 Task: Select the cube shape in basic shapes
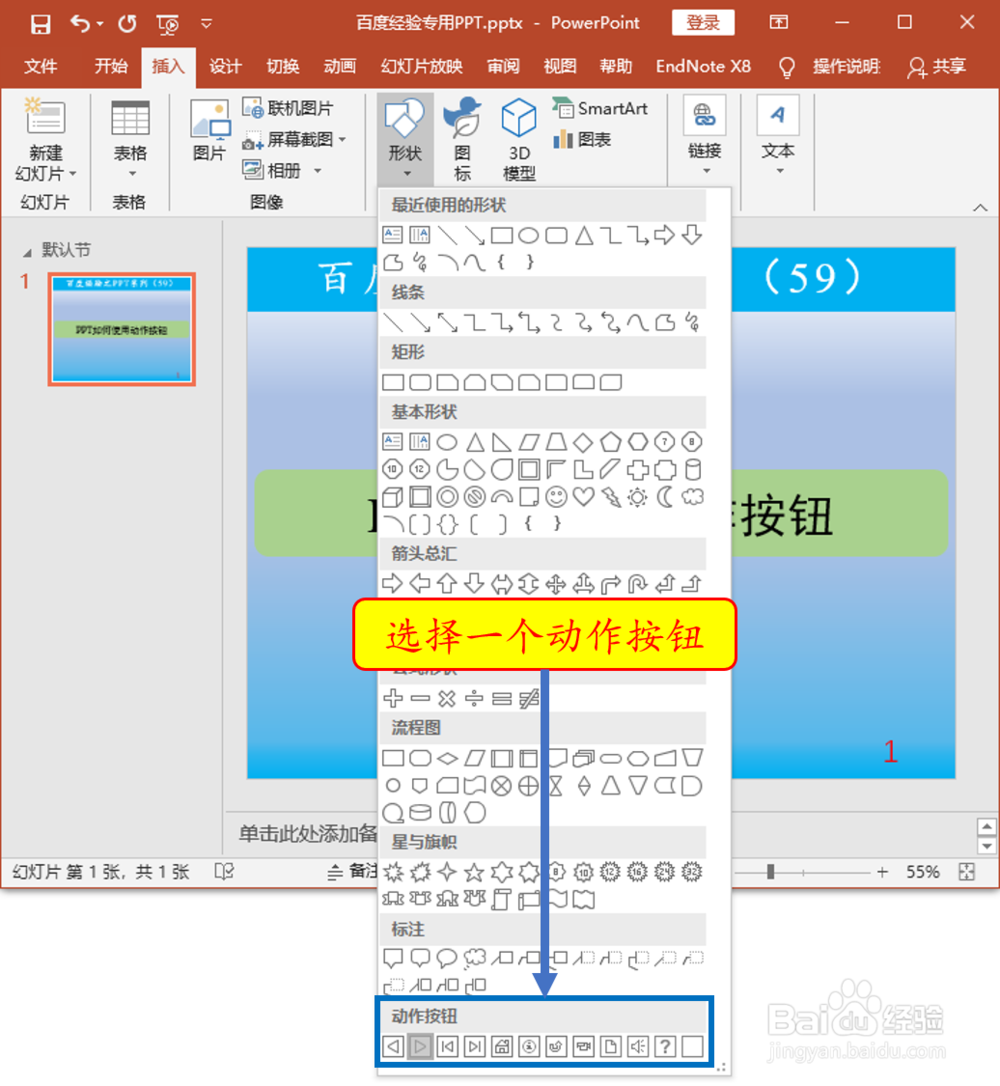[x=393, y=496]
